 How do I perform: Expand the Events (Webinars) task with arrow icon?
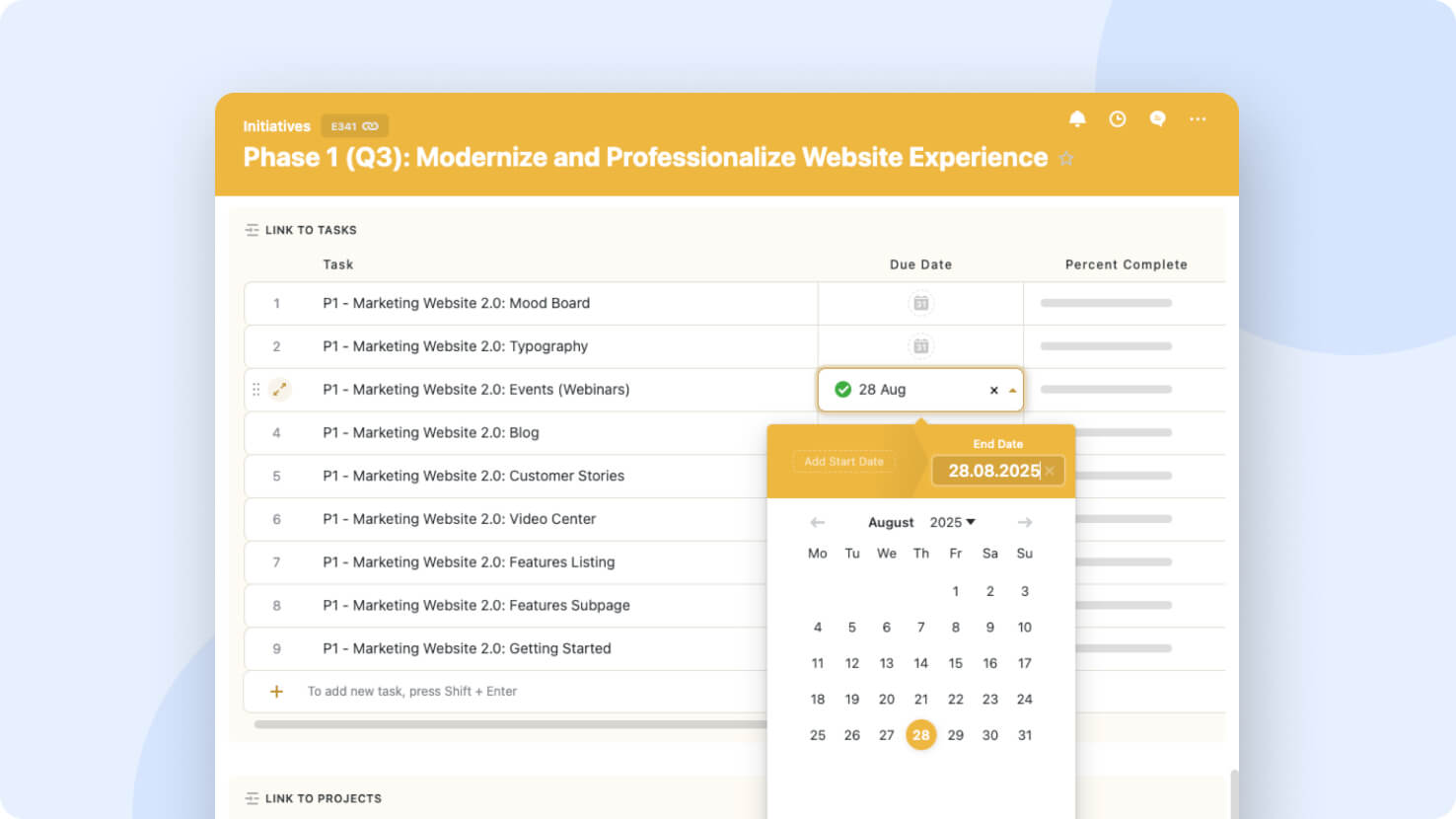click(280, 390)
